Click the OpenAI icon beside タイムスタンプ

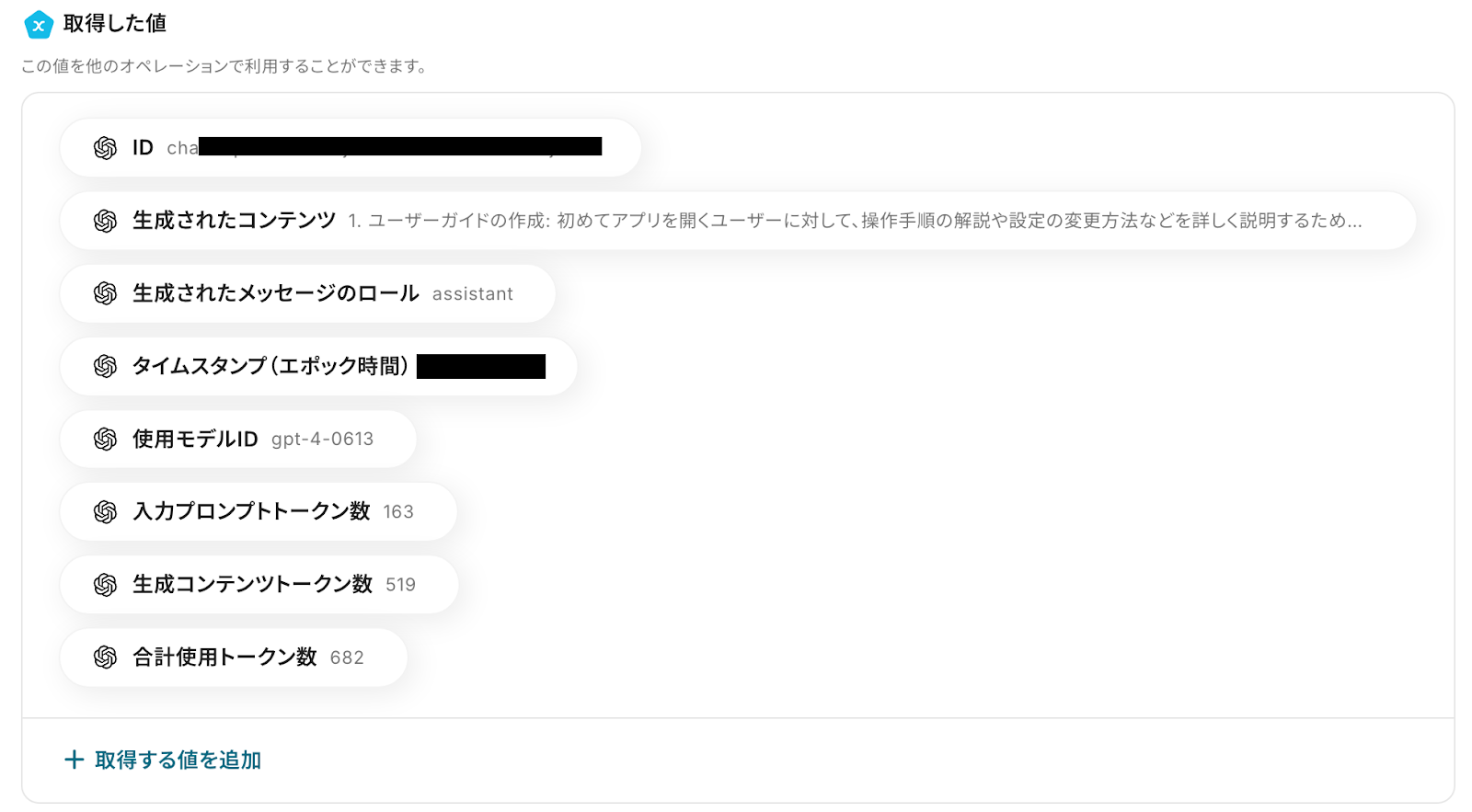105,366
